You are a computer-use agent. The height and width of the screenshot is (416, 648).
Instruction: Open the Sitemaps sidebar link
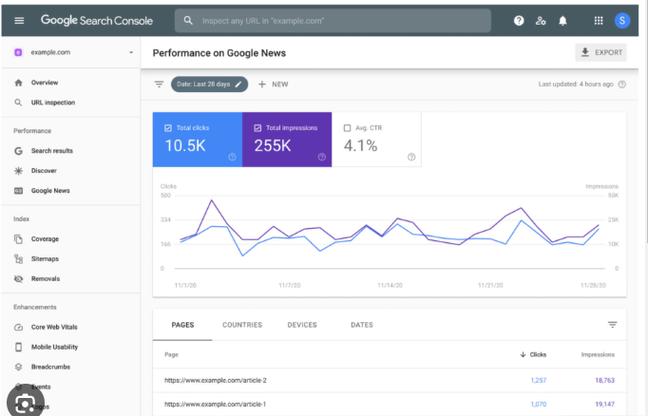pos(45,259)
